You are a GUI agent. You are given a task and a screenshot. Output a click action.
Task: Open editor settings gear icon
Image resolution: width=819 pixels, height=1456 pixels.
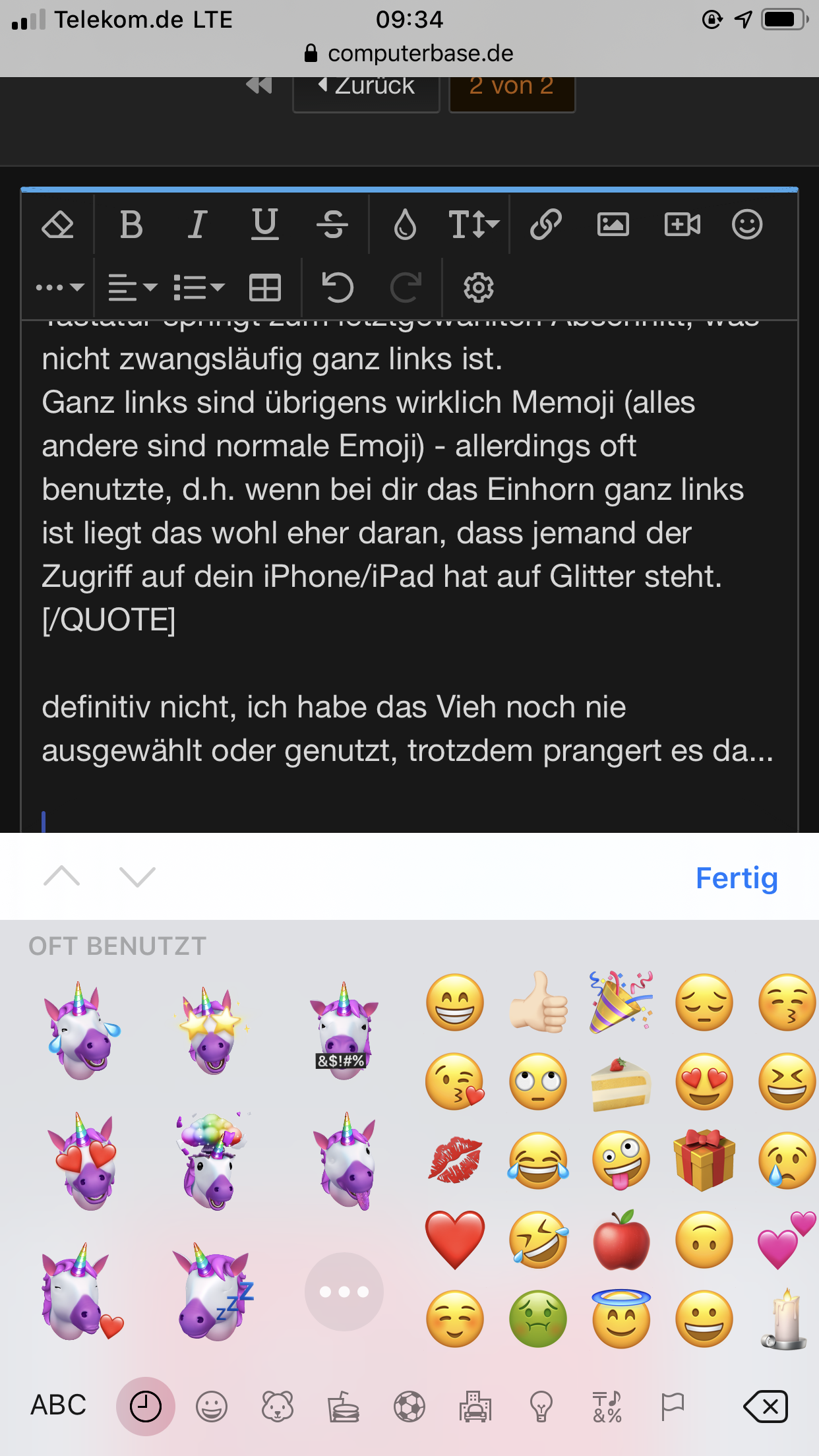478,288
